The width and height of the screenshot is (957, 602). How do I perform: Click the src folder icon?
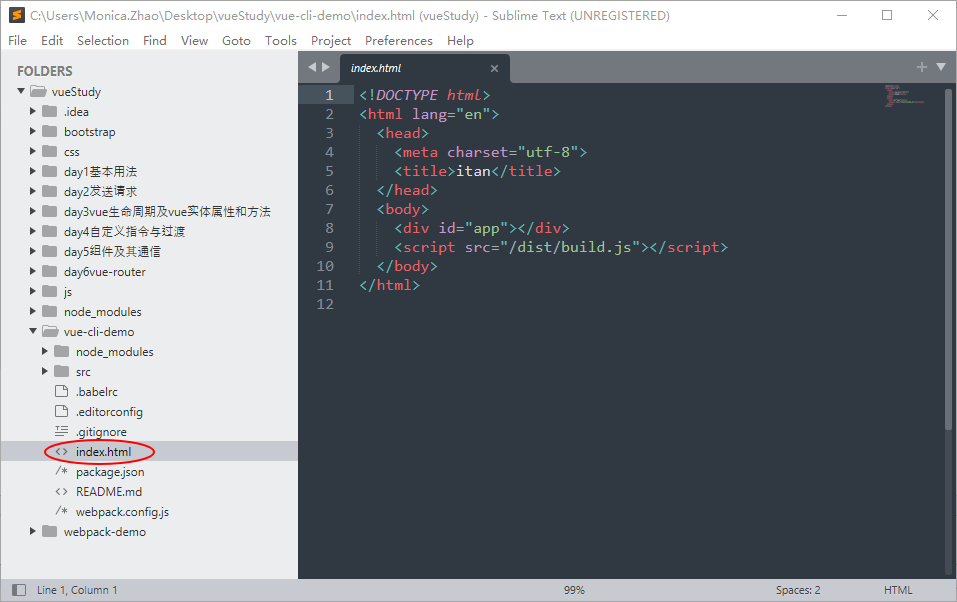coord(62,371)
